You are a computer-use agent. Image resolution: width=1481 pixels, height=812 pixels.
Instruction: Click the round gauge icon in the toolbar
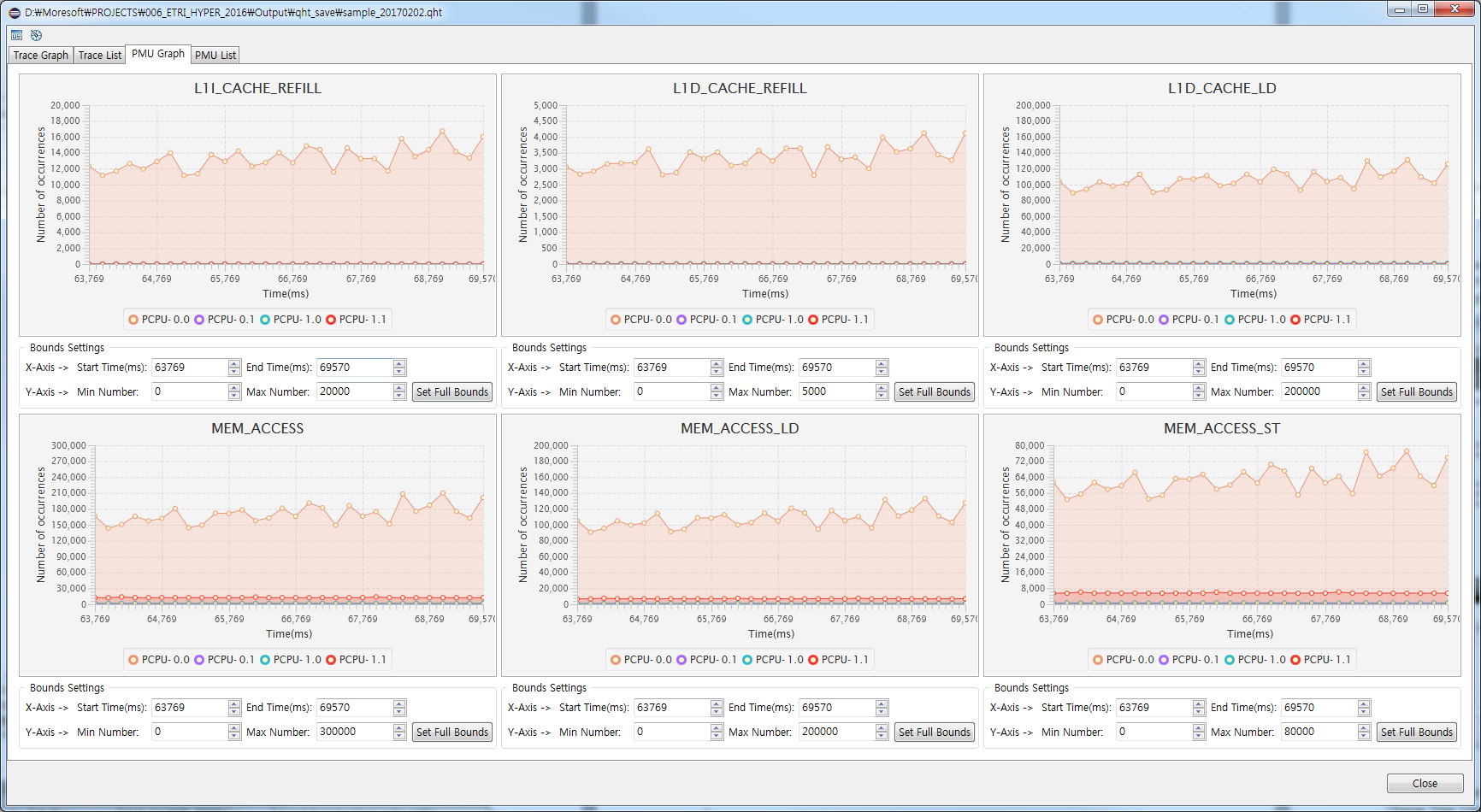coord(36,35)
